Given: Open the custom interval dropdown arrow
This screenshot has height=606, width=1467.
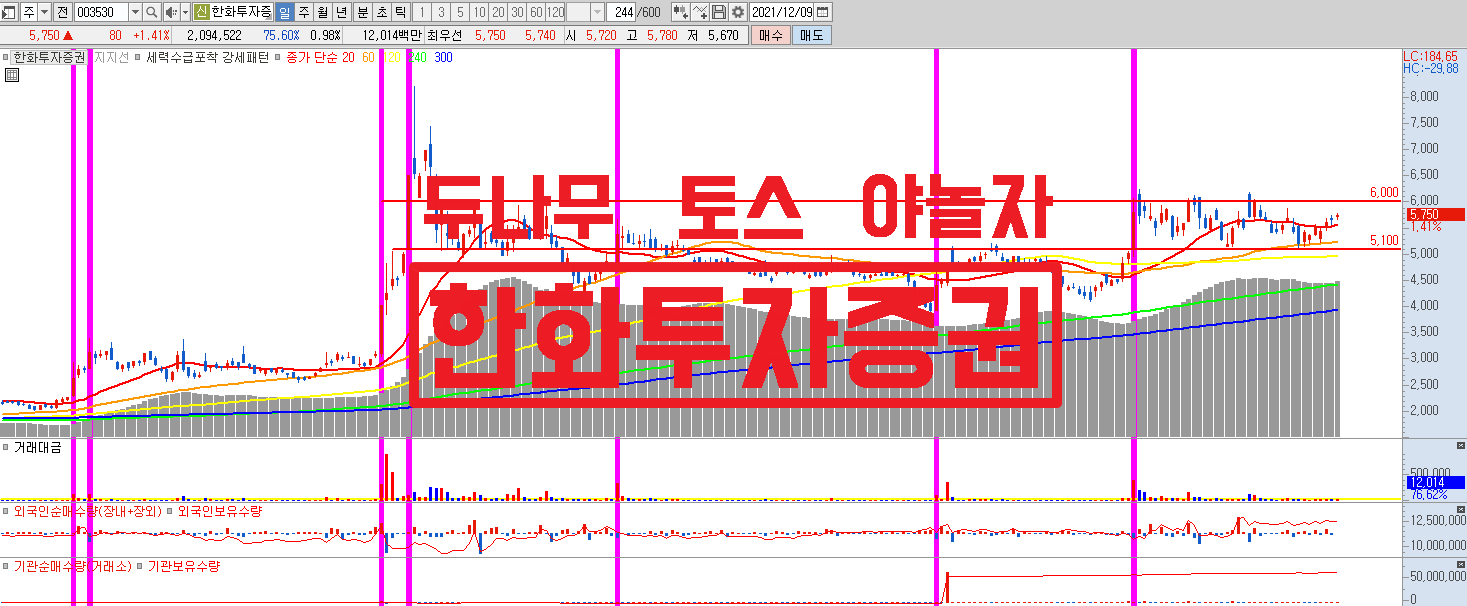Looking at the screenshot, I should pyautogui.click(x=597, y=12).
